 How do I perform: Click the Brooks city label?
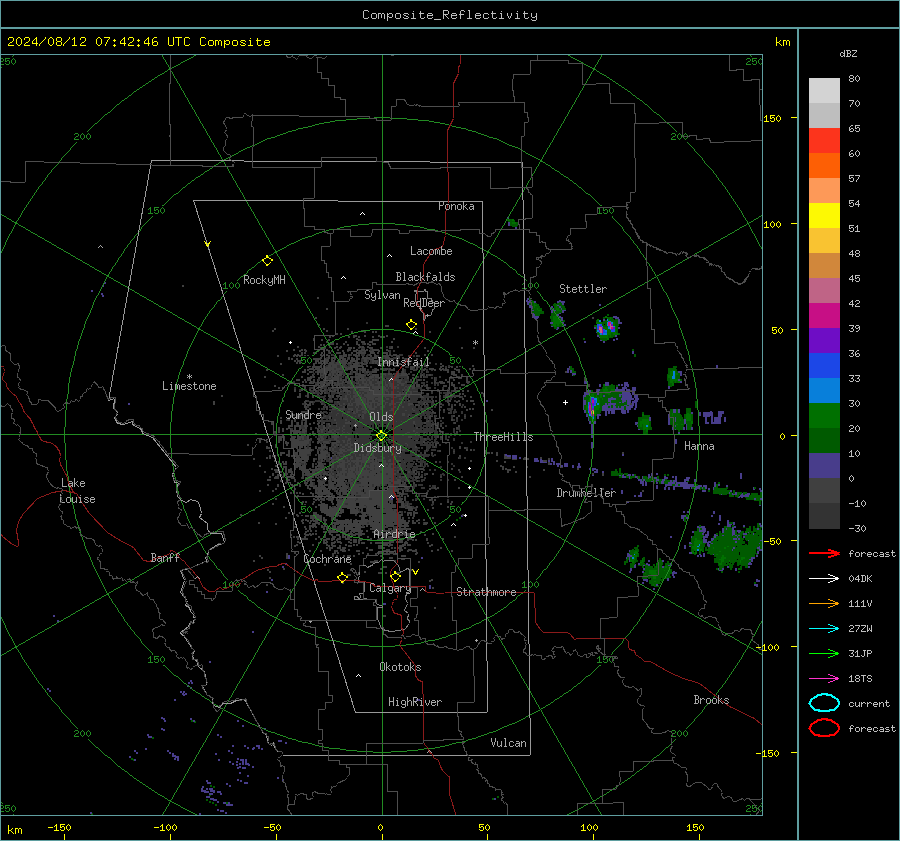(x=711, y=700)
